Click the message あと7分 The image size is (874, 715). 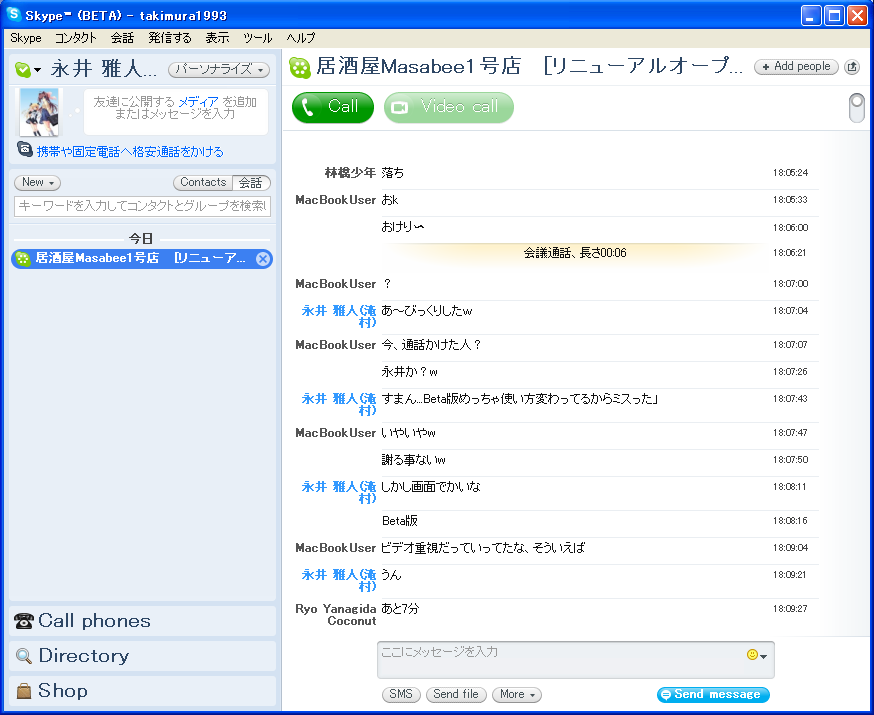pyautogui.click(x=400, y=609)
